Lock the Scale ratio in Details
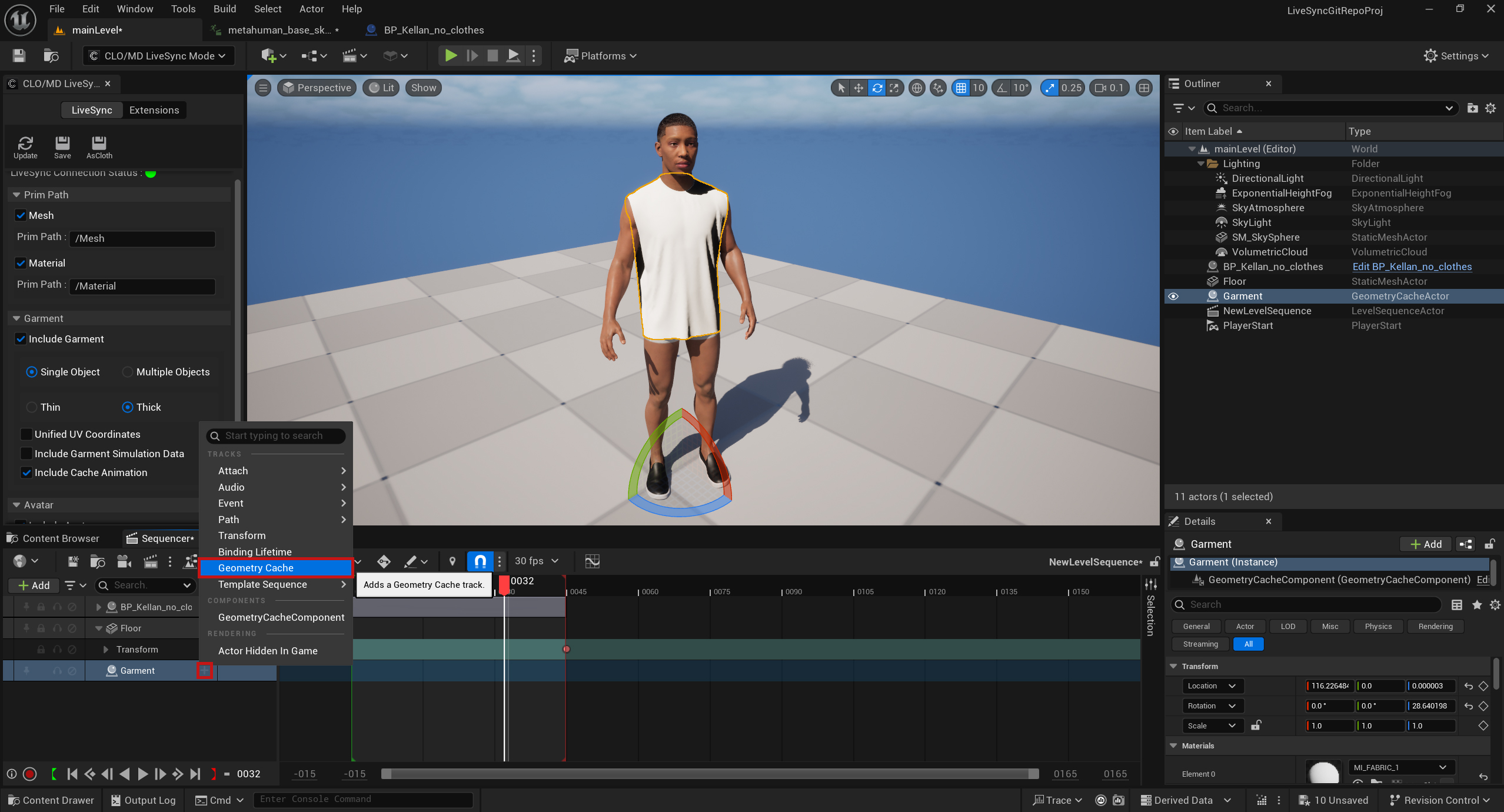The height and width of the screenshot is (812, 1504). [1256, 726]
